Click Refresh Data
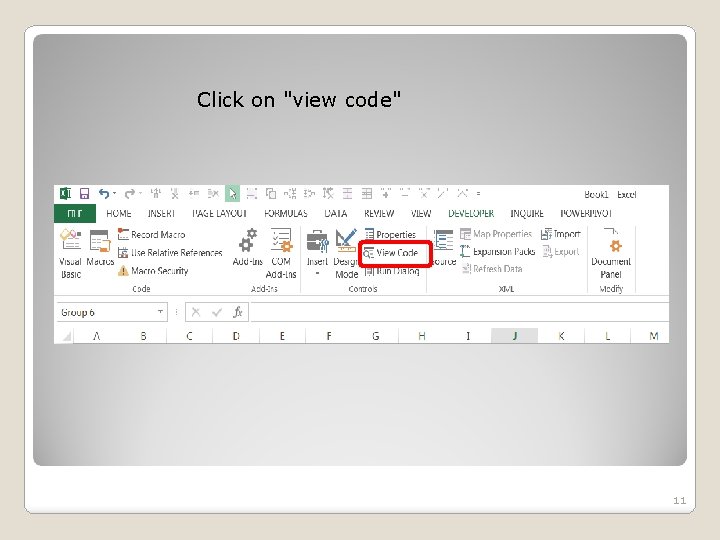Viewport: 720px width, 540px height. pyautogui.click(x=492, y=269)
